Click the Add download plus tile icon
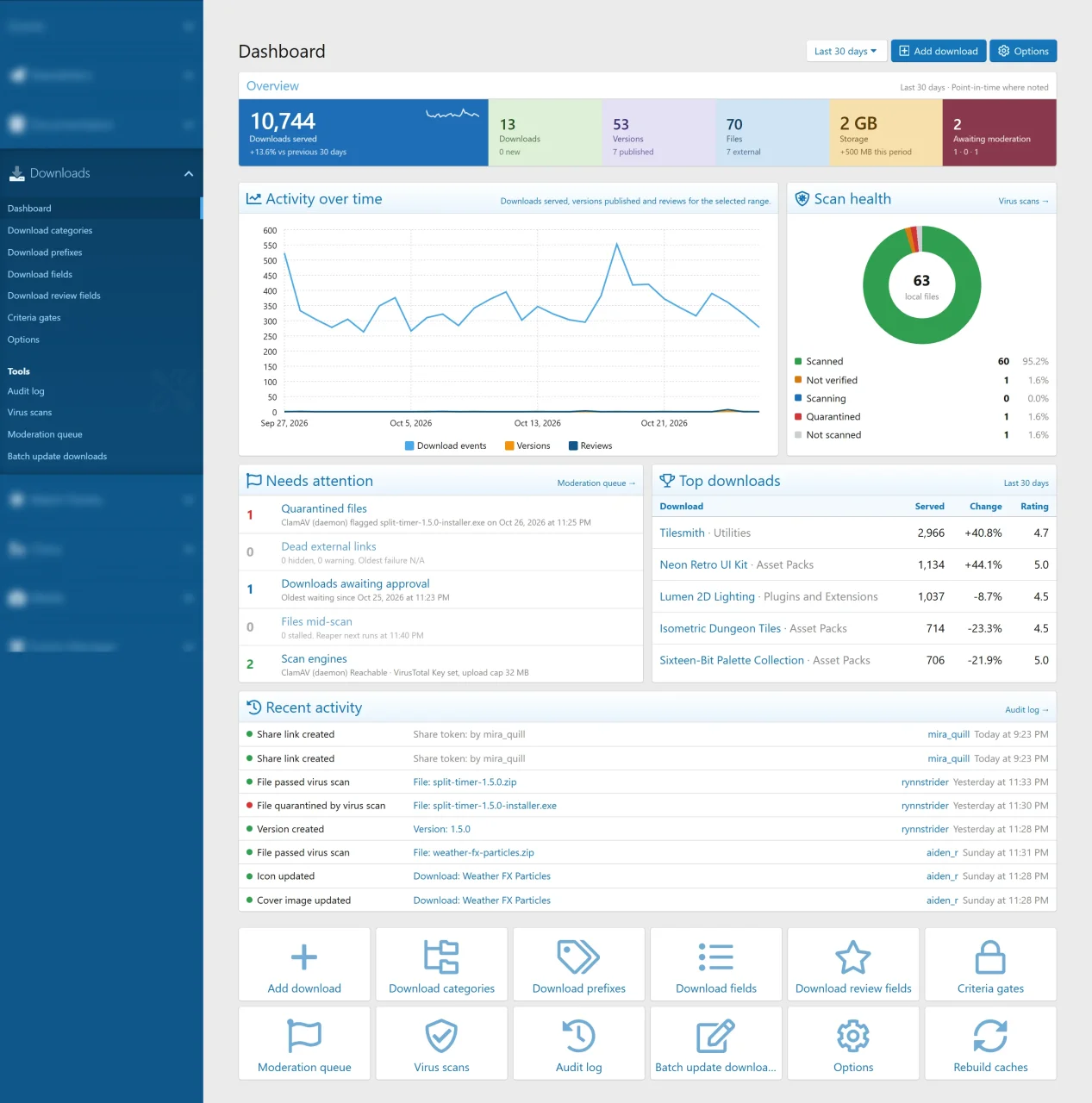Image resolution: width=1092 pixels, height=1103 pixels. point(304,957)
